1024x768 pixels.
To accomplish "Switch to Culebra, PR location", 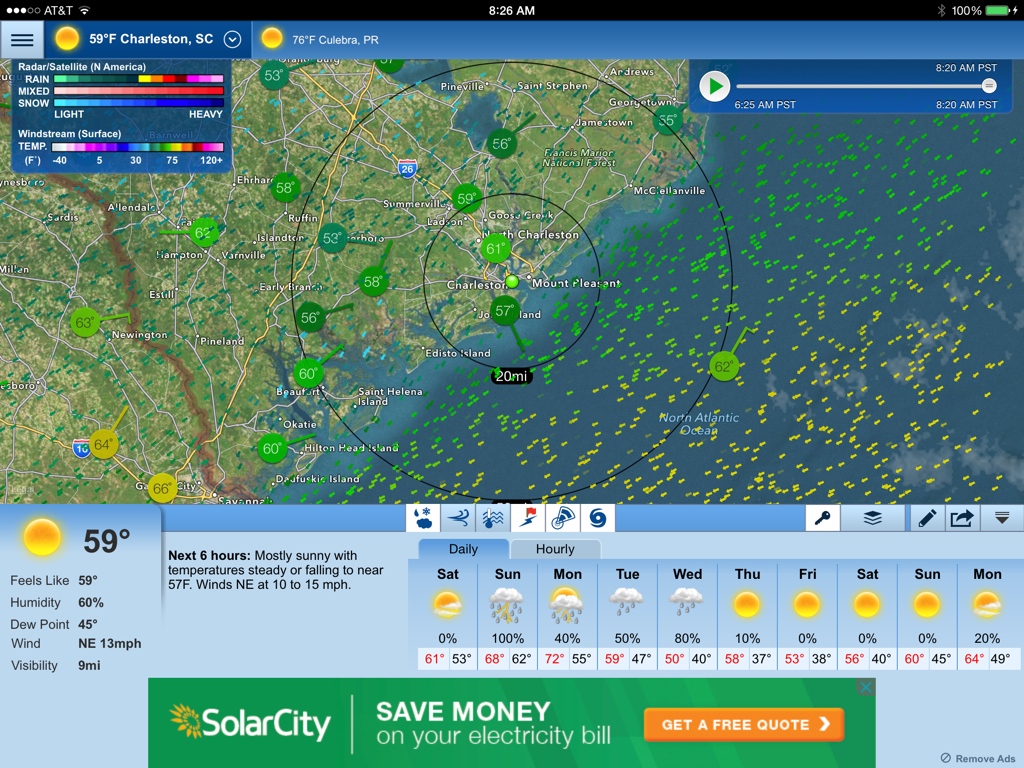I will point(322,40).
